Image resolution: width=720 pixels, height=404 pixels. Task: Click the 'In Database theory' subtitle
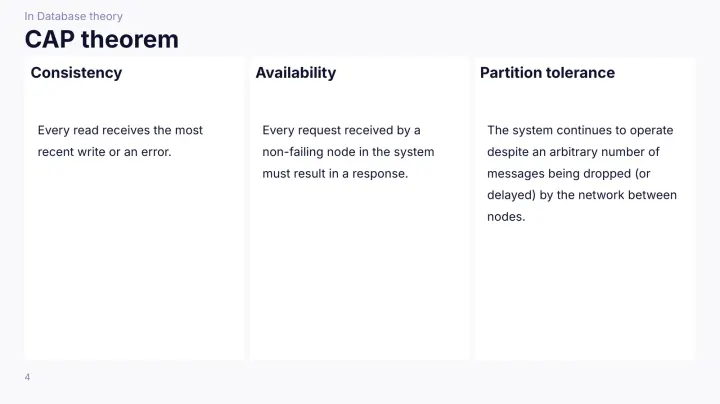(73, 16)
